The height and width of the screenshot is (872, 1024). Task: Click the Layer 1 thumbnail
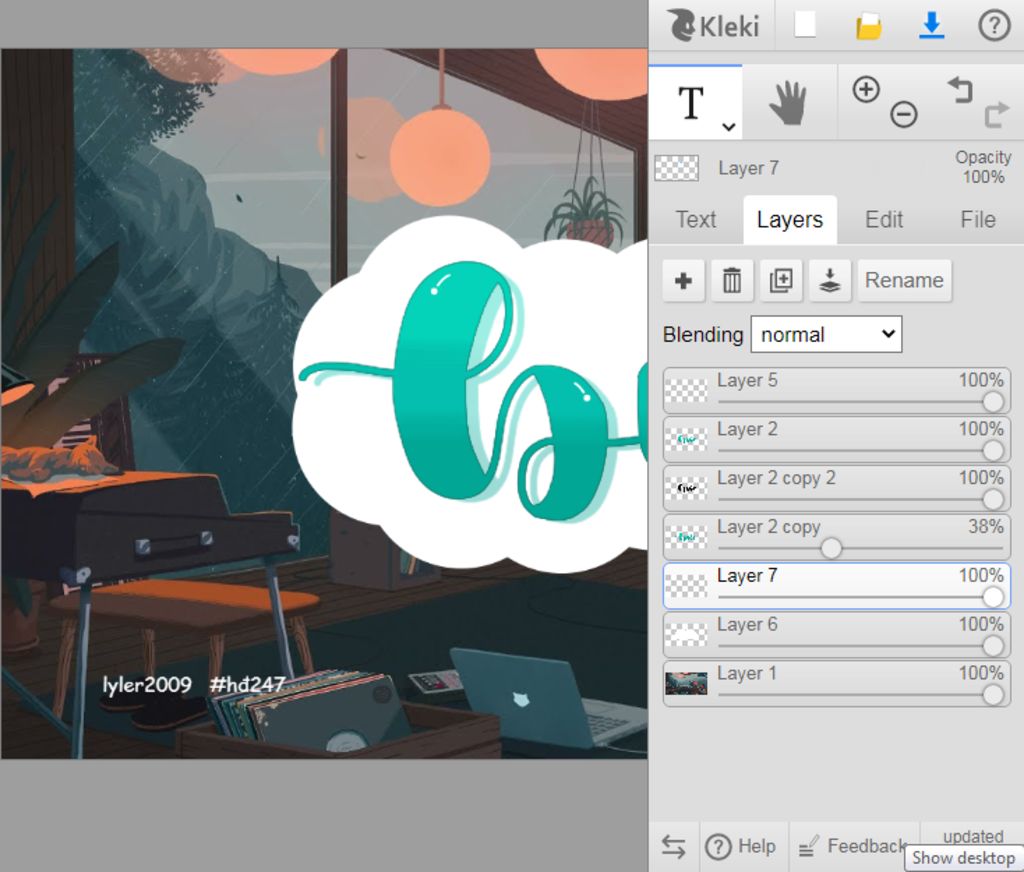pyautogui.click(x=686, y=683)
